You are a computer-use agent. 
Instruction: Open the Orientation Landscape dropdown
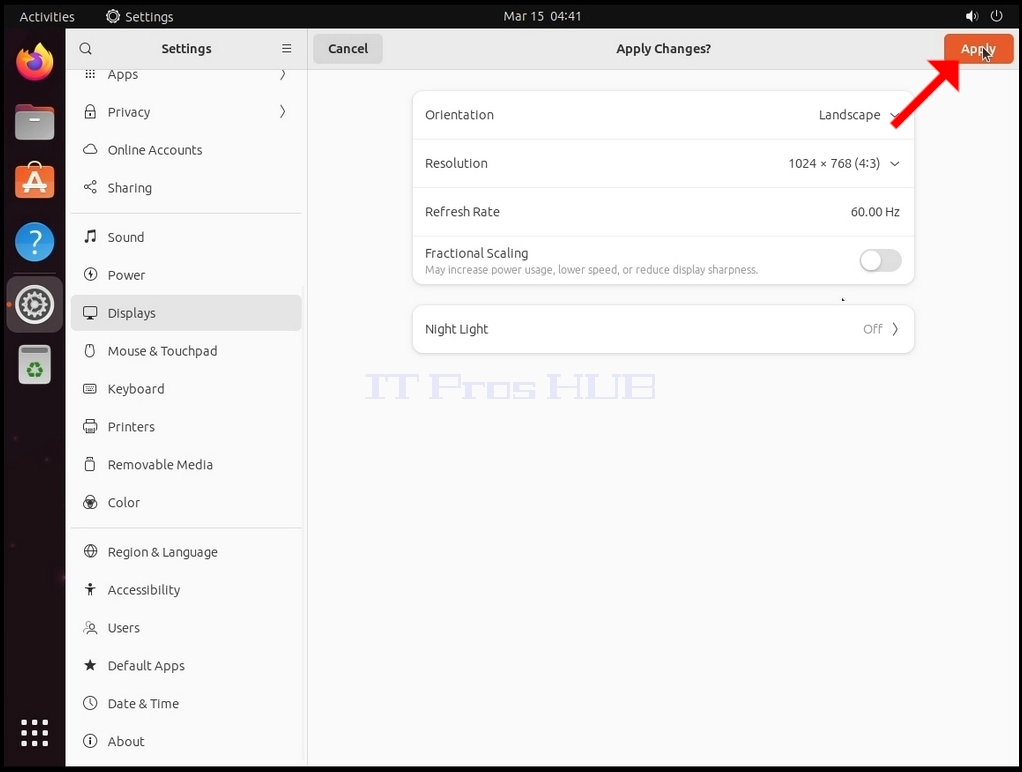click(x=859, y=115)
